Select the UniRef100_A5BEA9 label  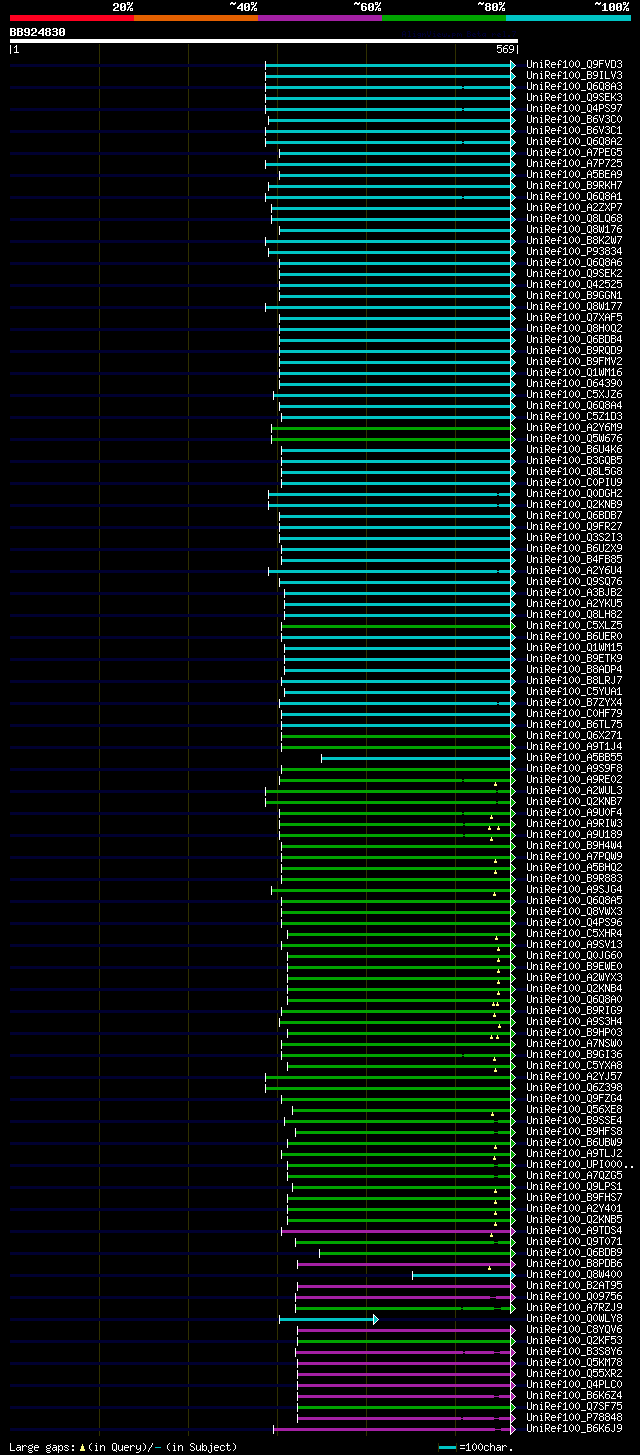click(x=574, y=175)
